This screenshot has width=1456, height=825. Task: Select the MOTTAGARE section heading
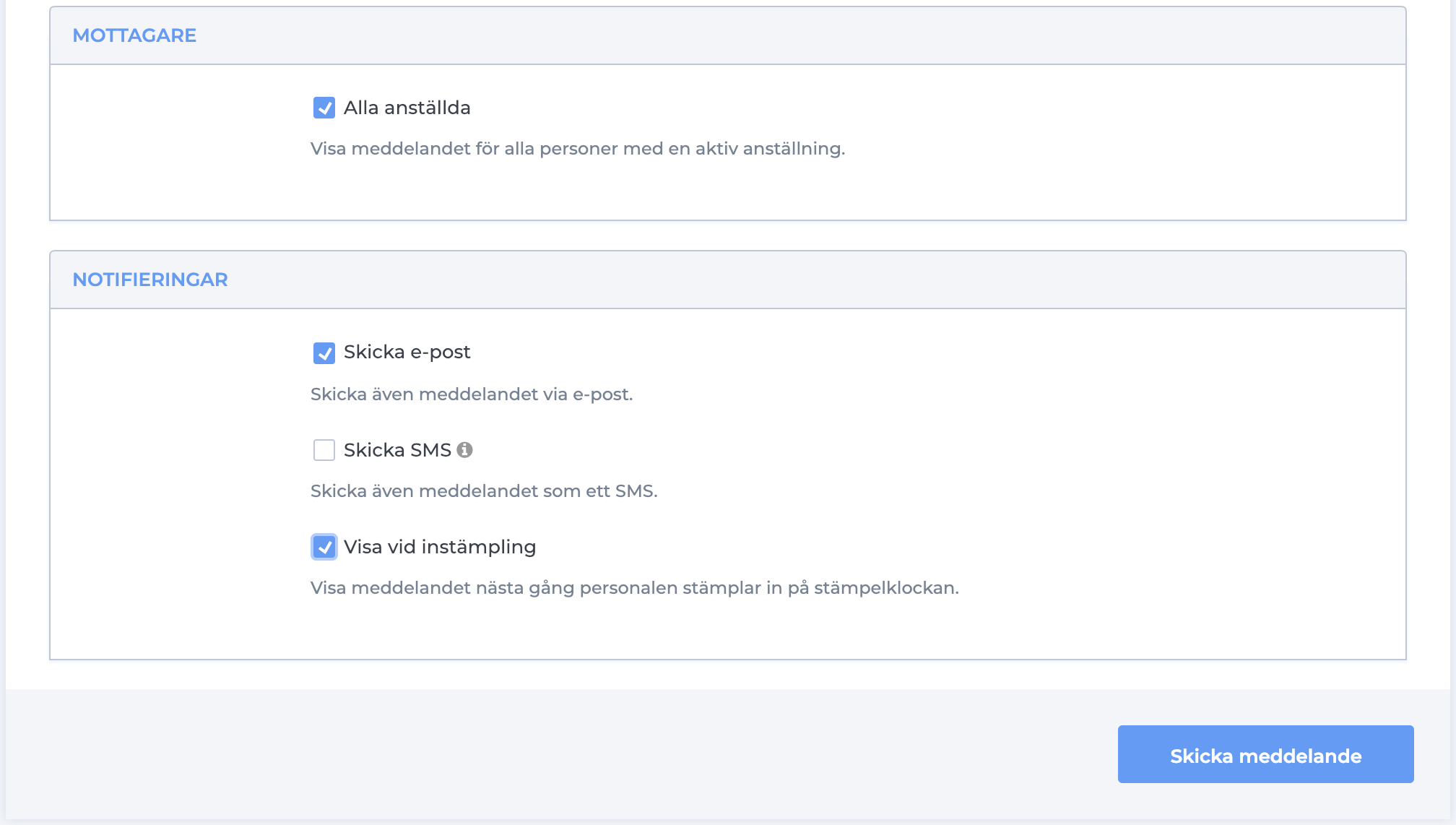[134, 35]
